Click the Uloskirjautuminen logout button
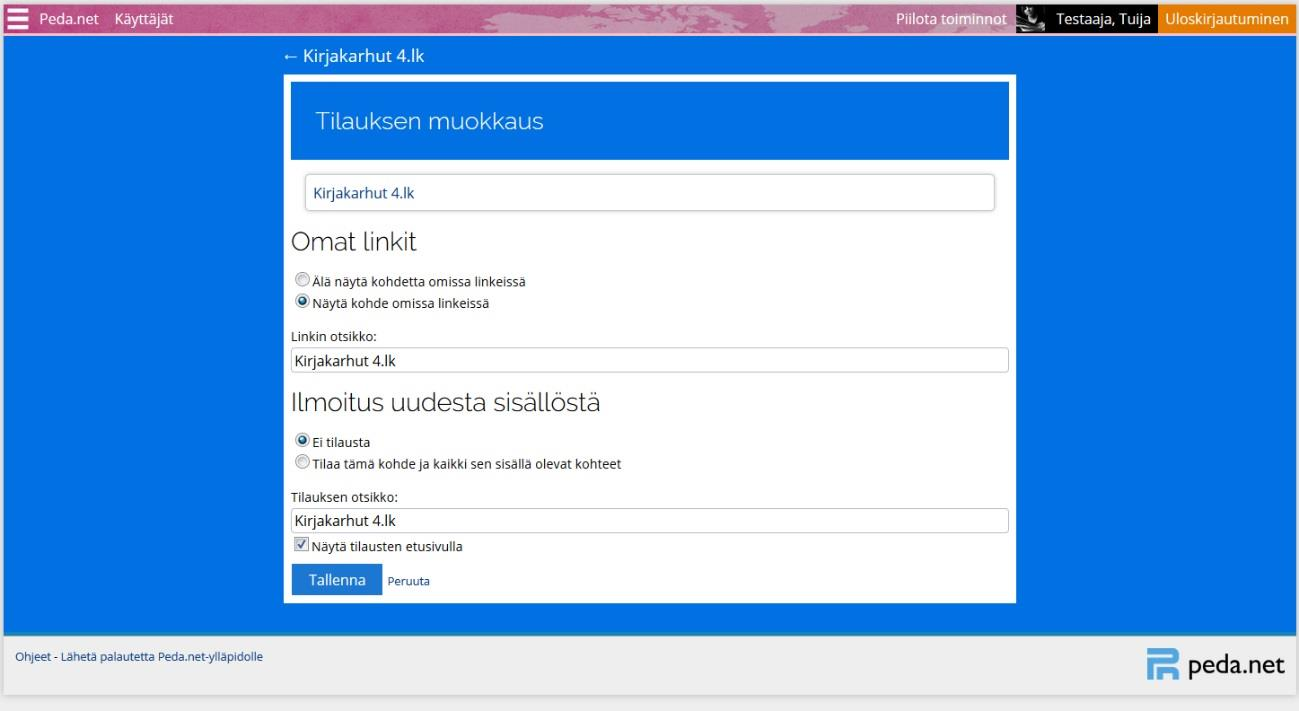 tap(1226, 20)
